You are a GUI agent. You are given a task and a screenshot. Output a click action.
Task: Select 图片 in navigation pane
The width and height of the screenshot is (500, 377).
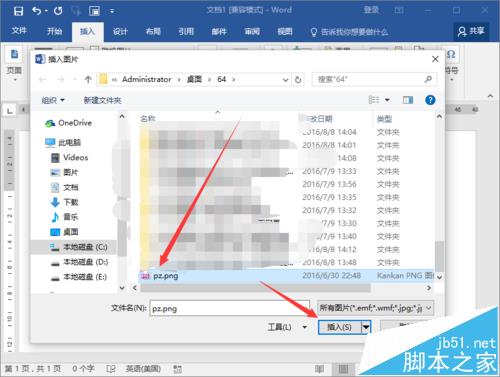(x=64, y=172)
